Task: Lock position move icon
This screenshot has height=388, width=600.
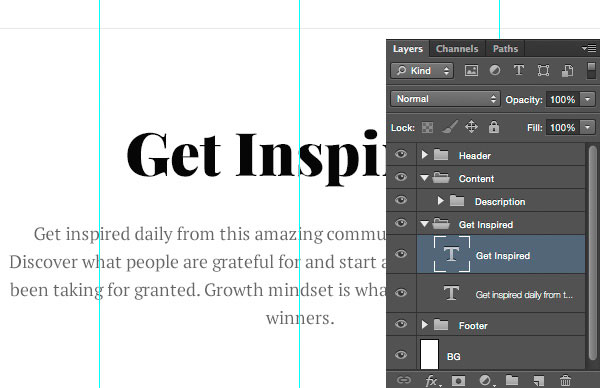Action: (471, 127)
